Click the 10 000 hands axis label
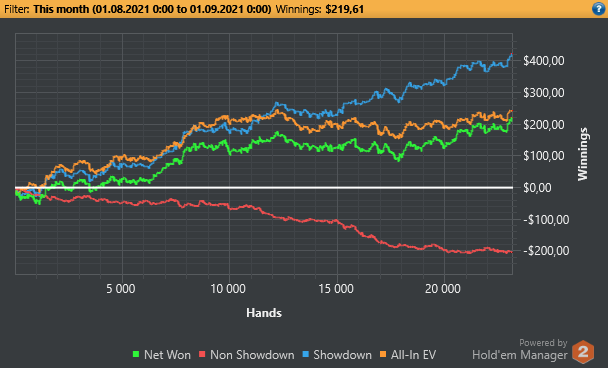 pos(228,289)
